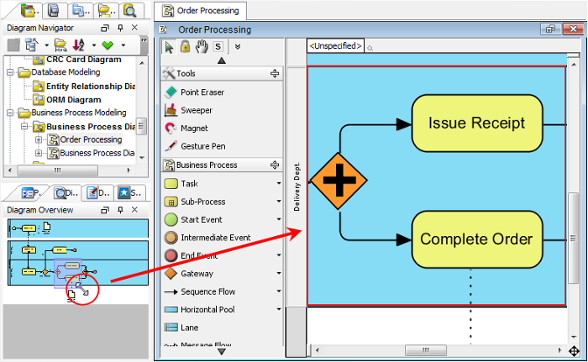
Task: Click the navigator folder icon
Action: click(60, 45)
